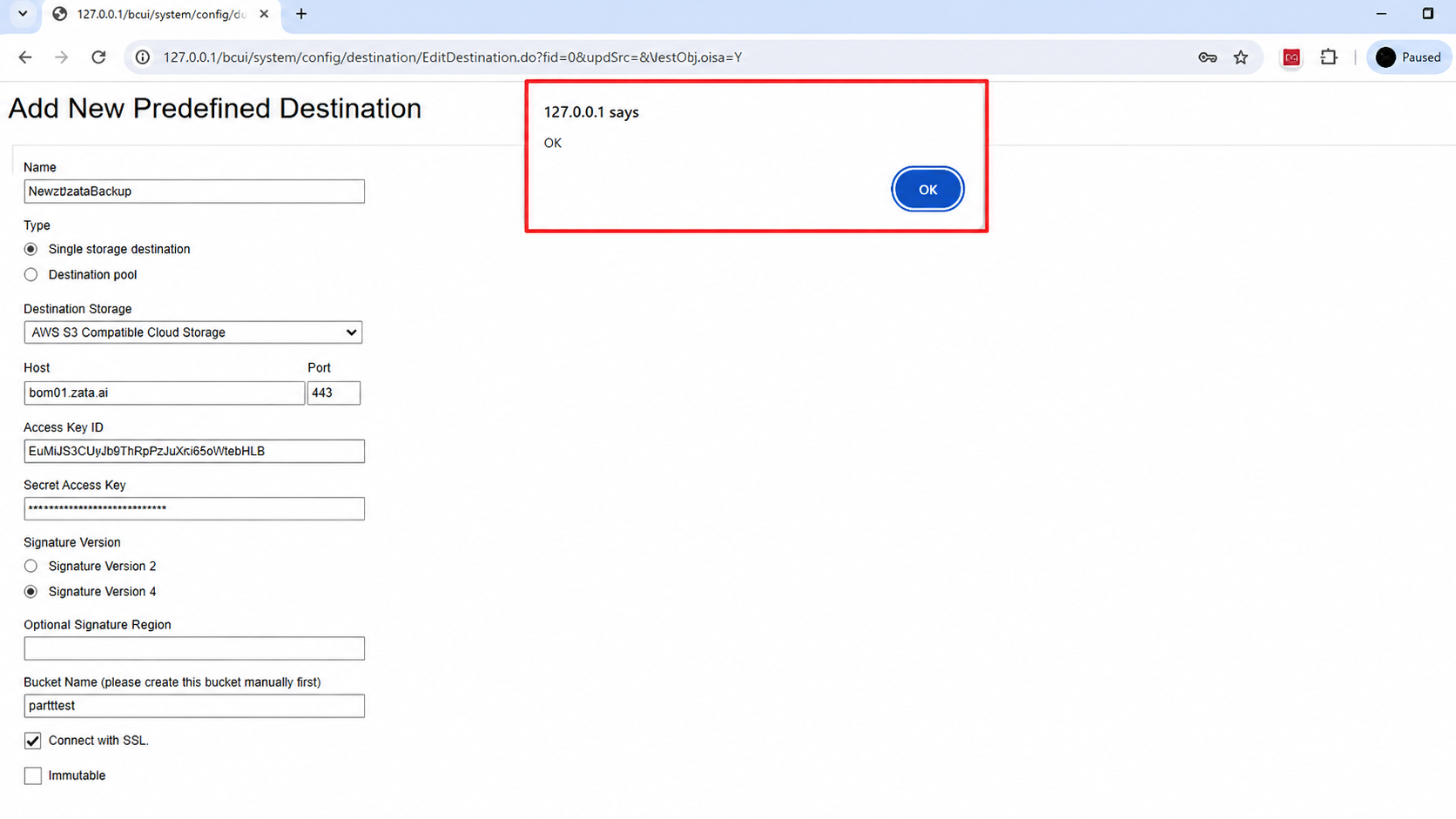
Task: Open a new browser tab
Action: (x=301, y=14)
